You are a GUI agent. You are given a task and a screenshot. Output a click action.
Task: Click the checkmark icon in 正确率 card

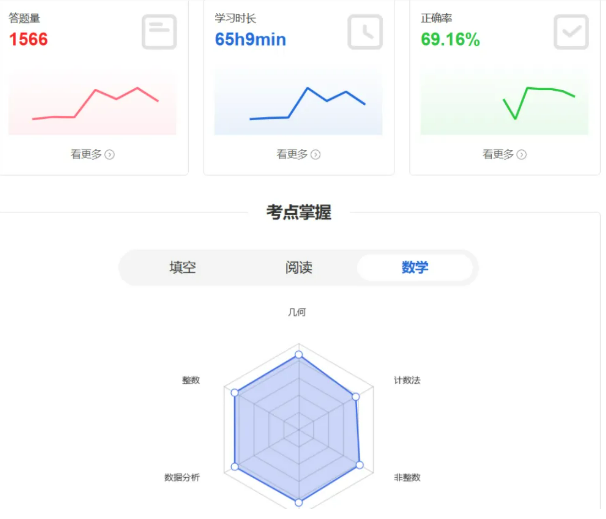pos(571,32)
